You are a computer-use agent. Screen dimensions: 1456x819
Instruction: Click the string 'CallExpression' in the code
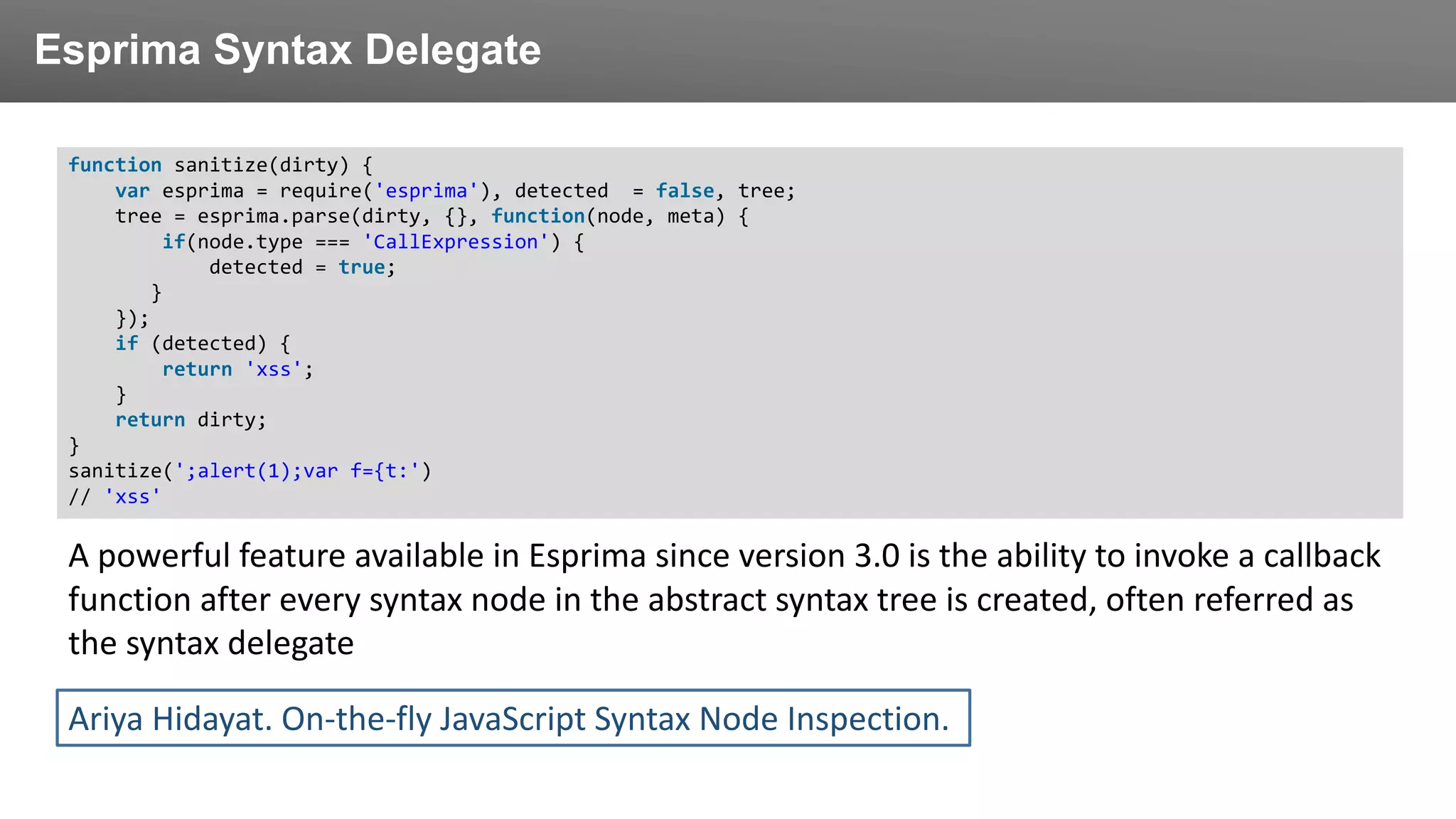click(456, 242)
